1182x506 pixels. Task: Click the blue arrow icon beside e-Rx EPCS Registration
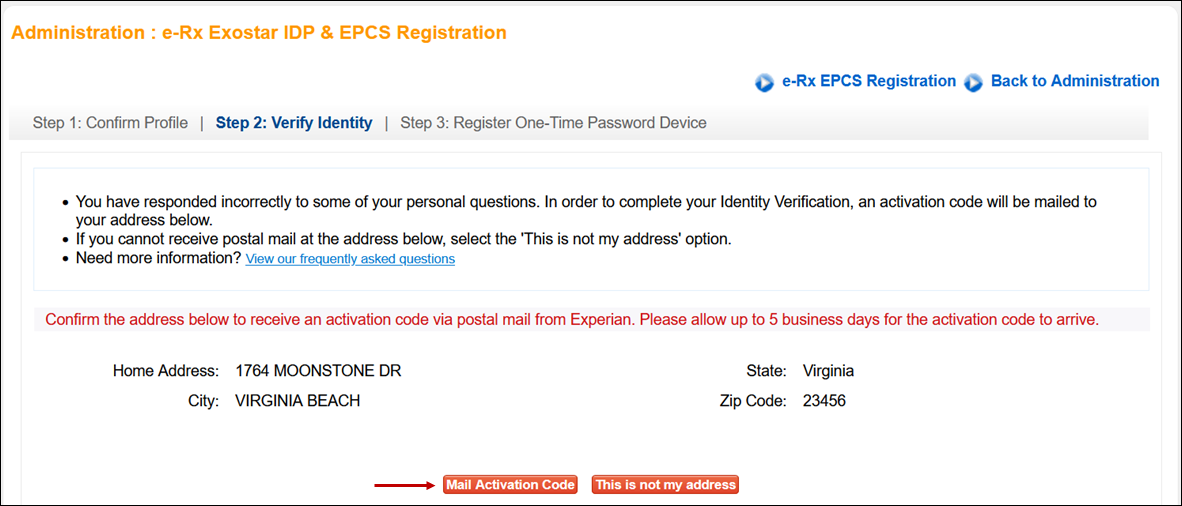[765, 83]
